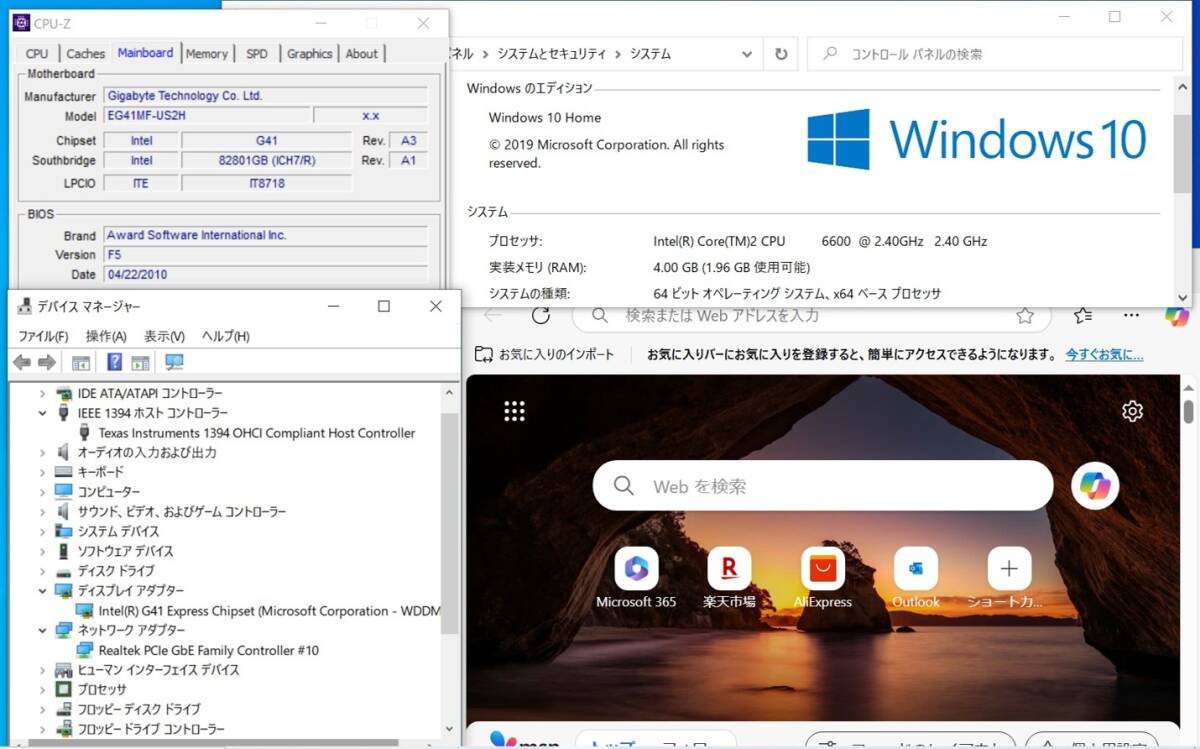Click お気に入りのインポート button in Edge

(544, 354)
